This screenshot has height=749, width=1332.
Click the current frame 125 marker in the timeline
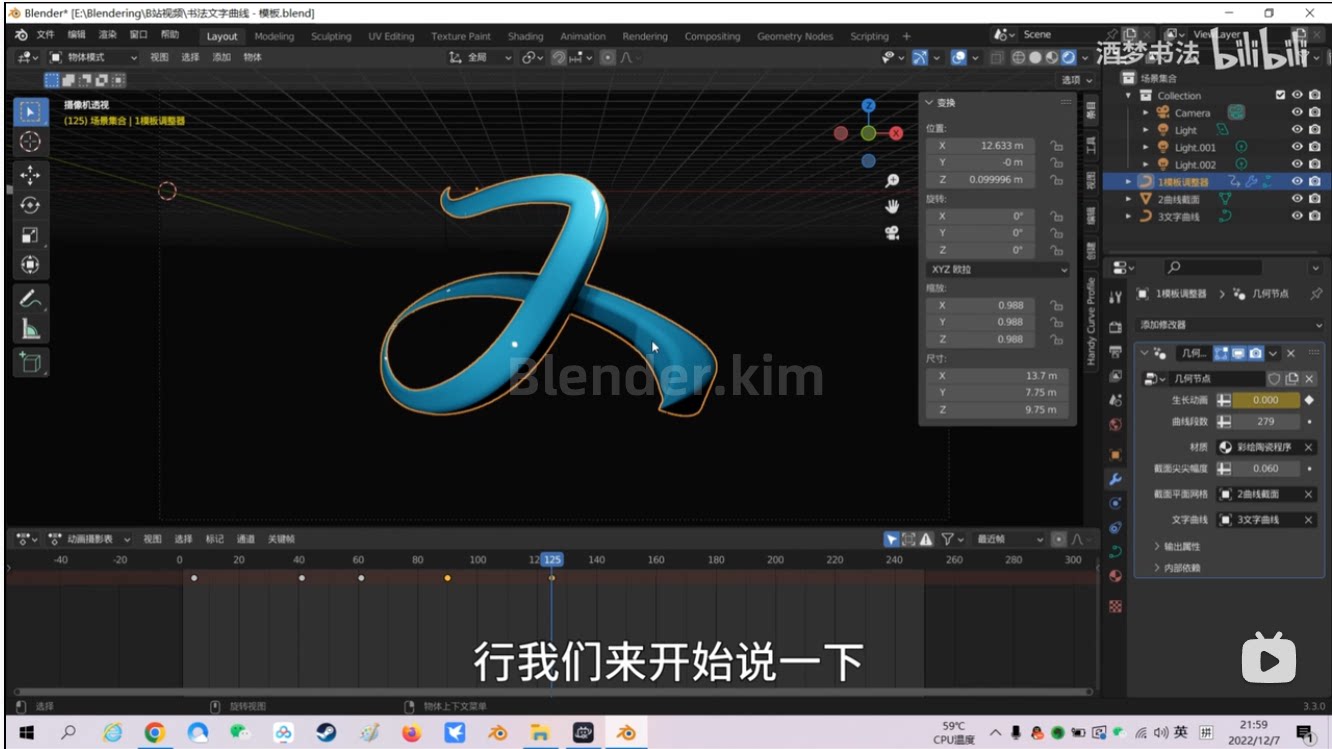pos(552,560)
